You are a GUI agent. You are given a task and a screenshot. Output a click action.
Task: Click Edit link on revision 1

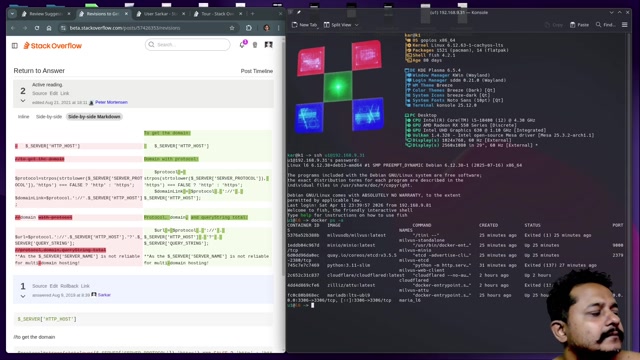click(54, 286)
